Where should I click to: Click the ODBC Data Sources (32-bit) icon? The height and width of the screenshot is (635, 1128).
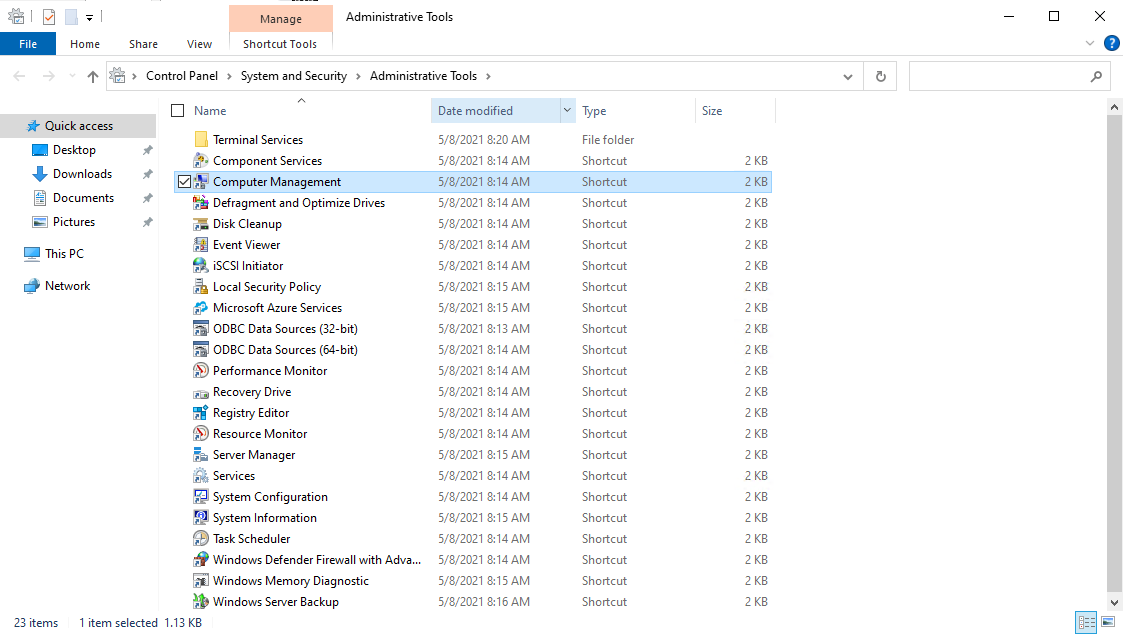(201, 329)
